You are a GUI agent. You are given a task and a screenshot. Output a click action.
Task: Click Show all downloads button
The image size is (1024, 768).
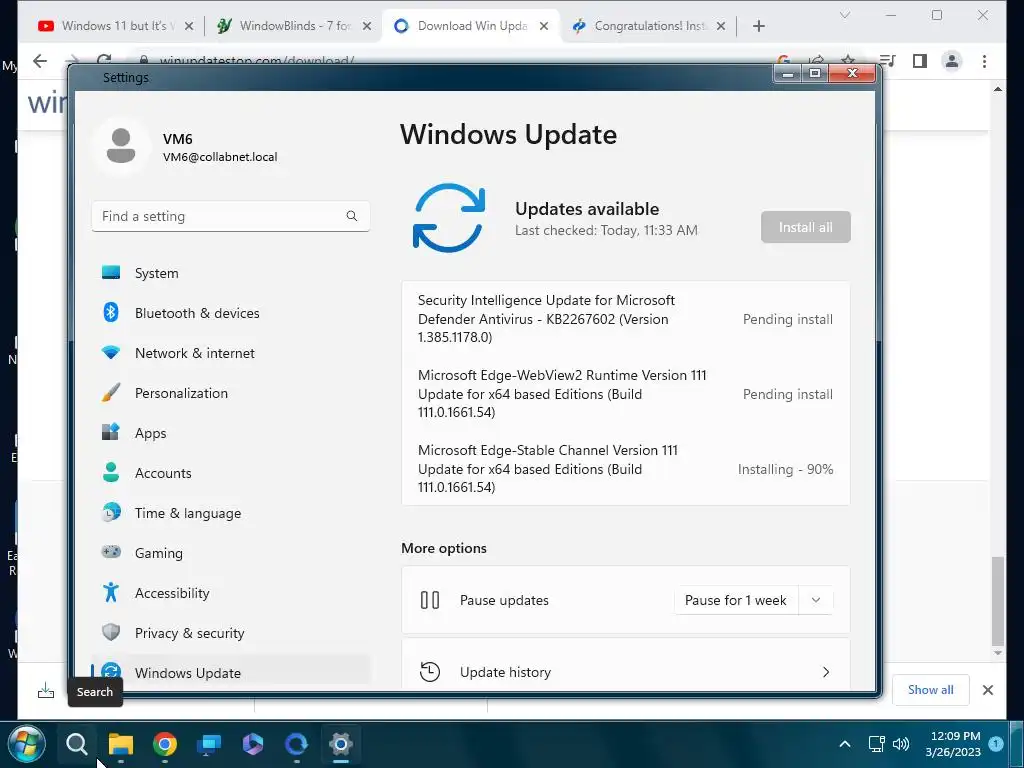pos(930,690)
